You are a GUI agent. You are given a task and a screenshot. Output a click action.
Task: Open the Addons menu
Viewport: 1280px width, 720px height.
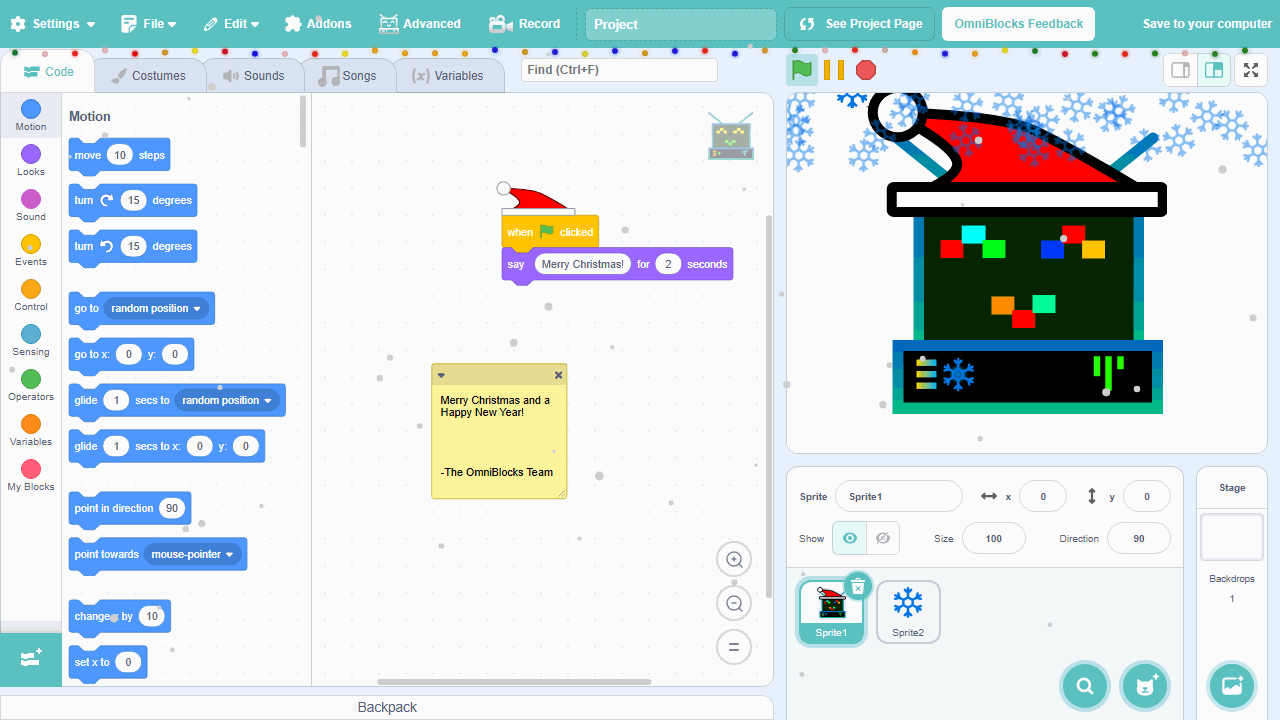coord(318,24)
